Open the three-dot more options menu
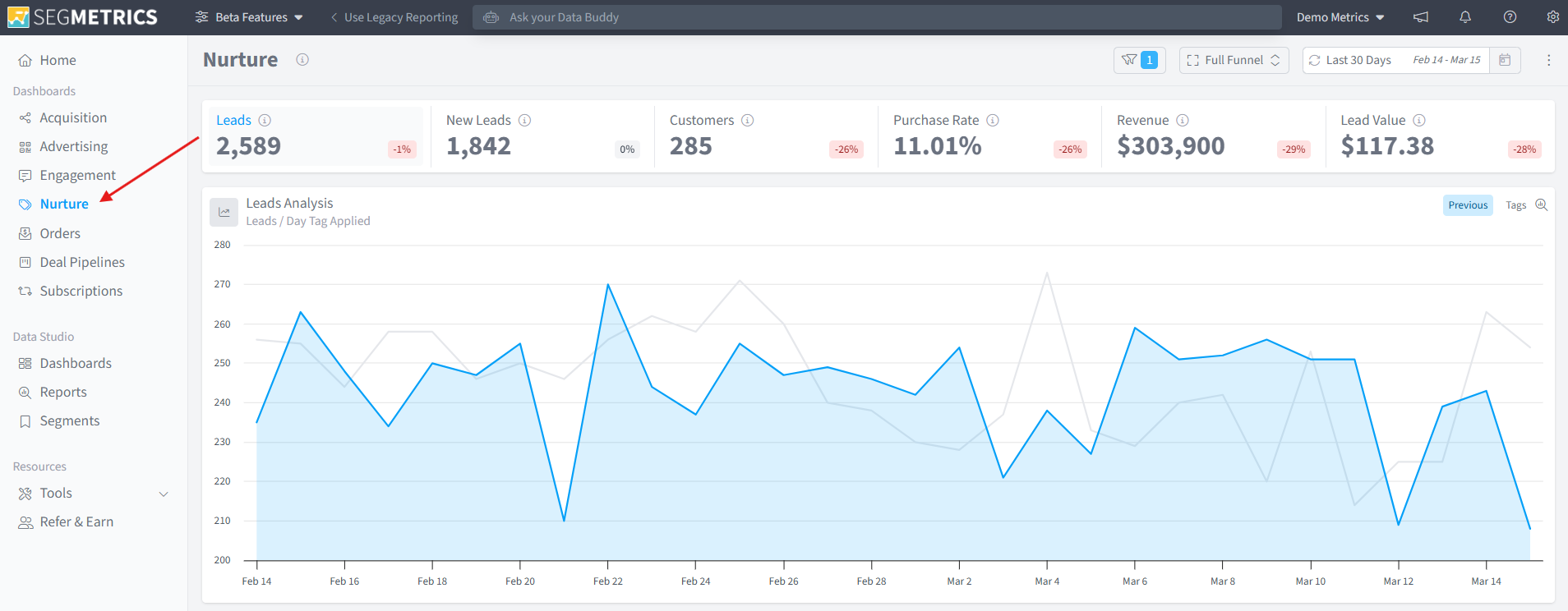Screen dimensions: 1568x611 (x=1548, y=60)
